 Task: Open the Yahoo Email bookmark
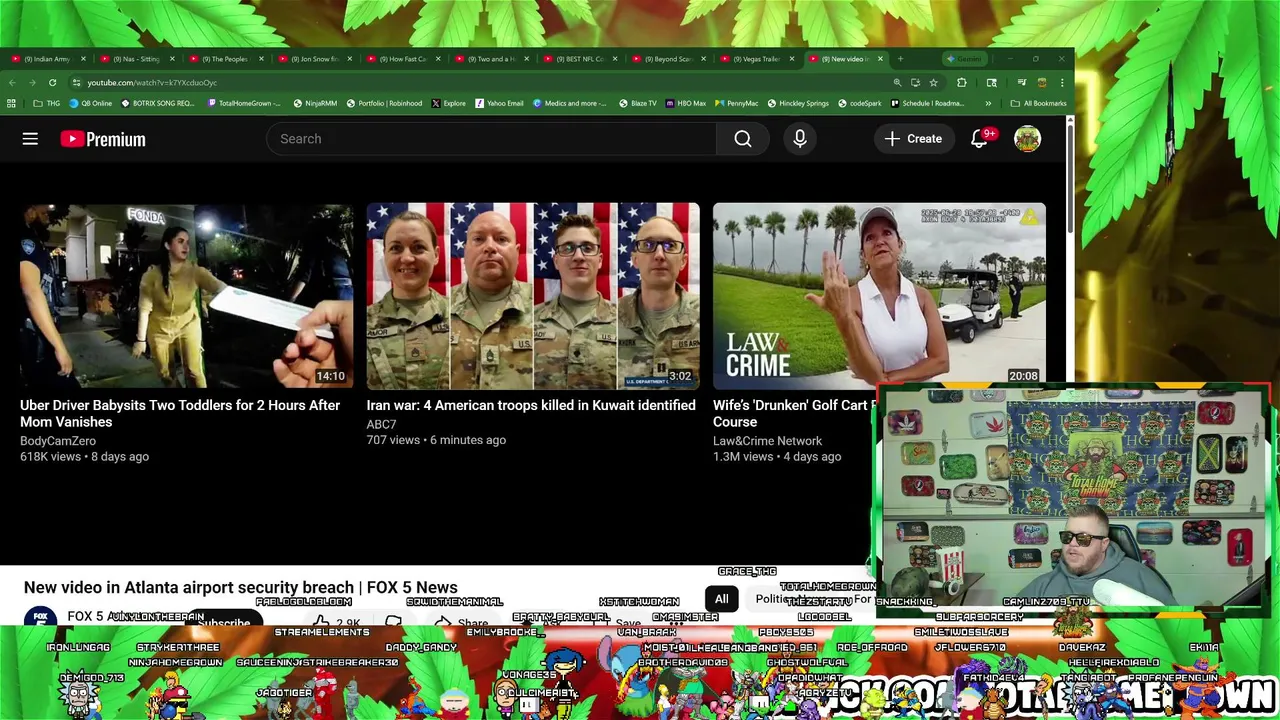[499, 103]
